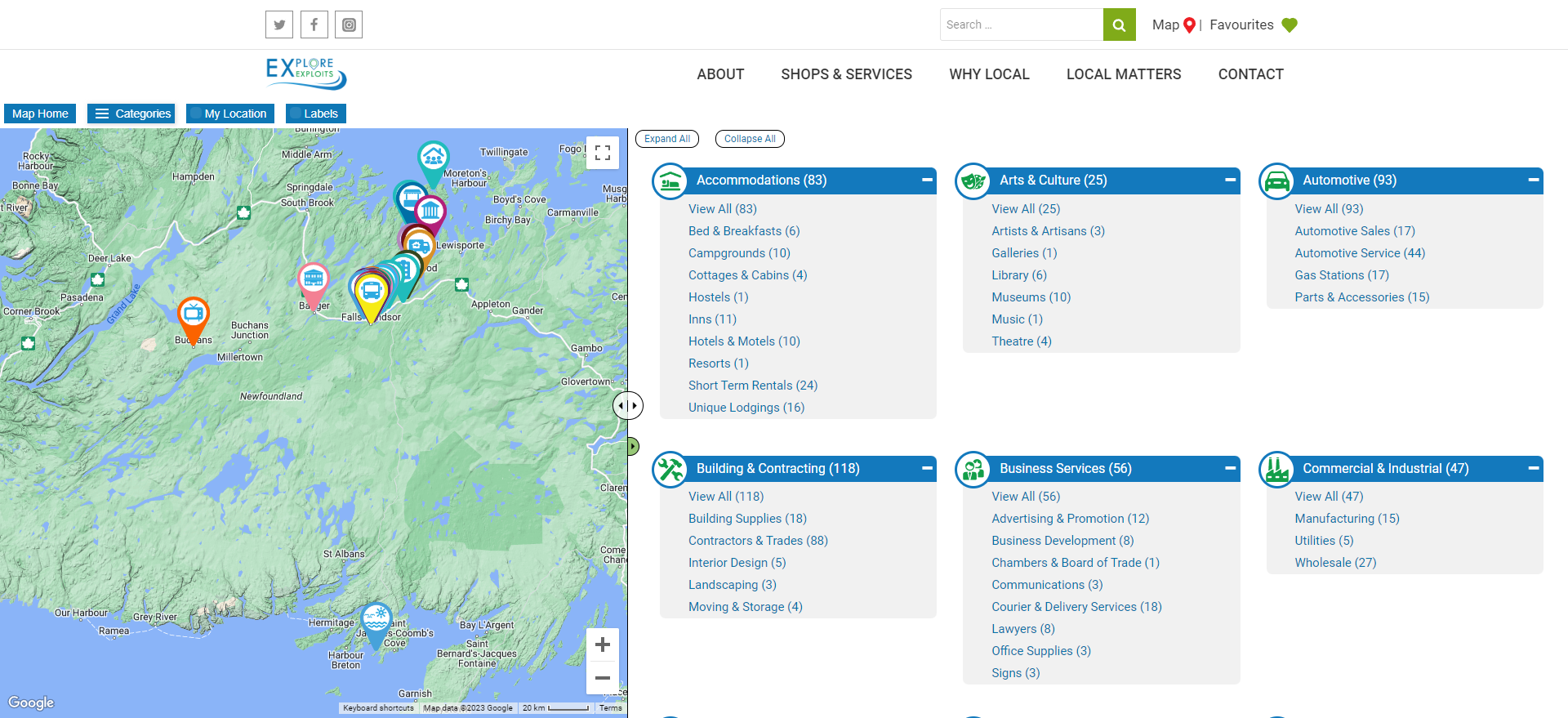Collapse the Arts & Culture panel
The image size is (1568, 718).
pyautogui.click(x=1230, y=180)
